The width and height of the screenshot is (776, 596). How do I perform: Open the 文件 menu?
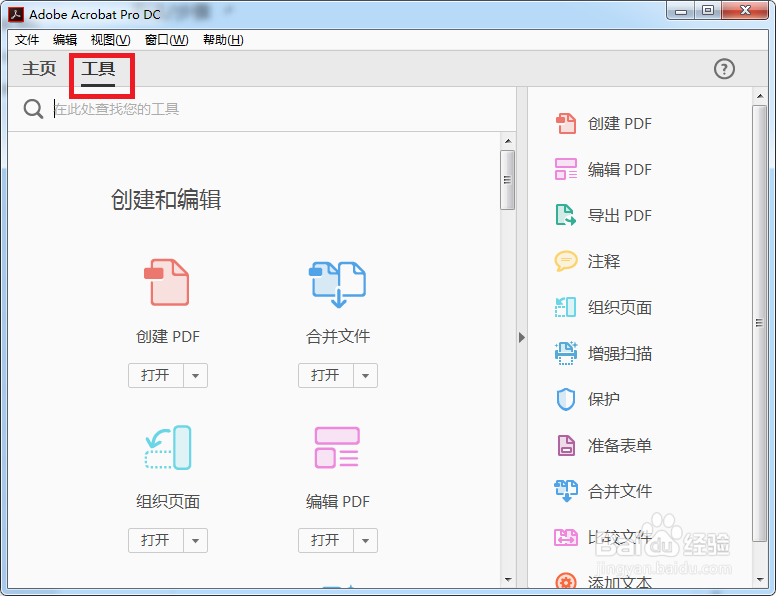coord(27,40)
